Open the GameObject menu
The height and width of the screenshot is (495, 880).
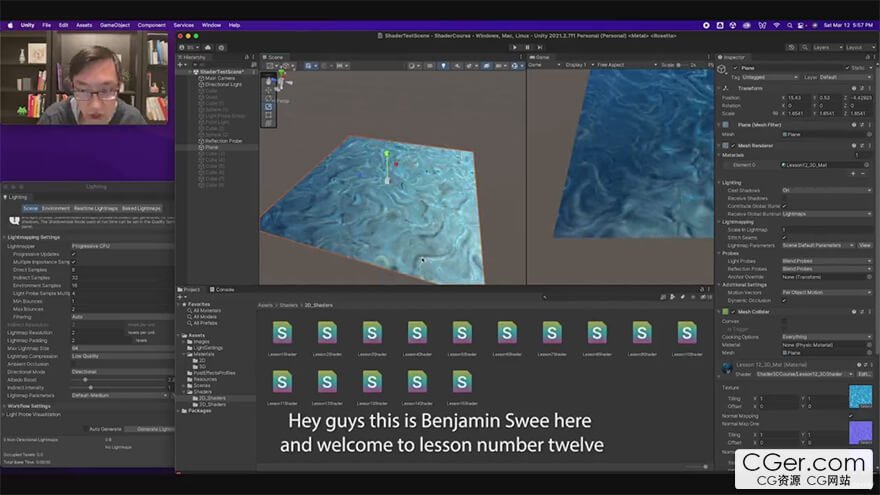click(112, 24)
